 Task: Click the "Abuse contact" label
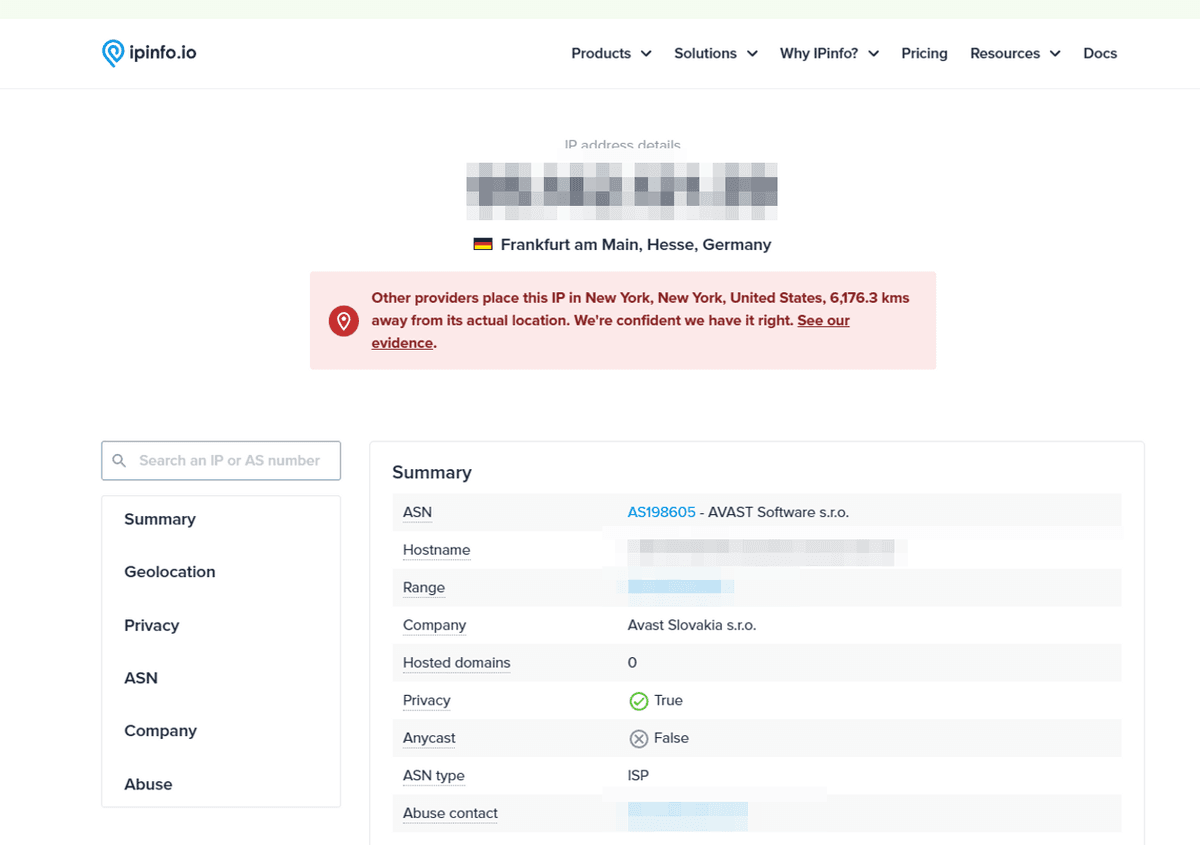(x=450, y=813)
